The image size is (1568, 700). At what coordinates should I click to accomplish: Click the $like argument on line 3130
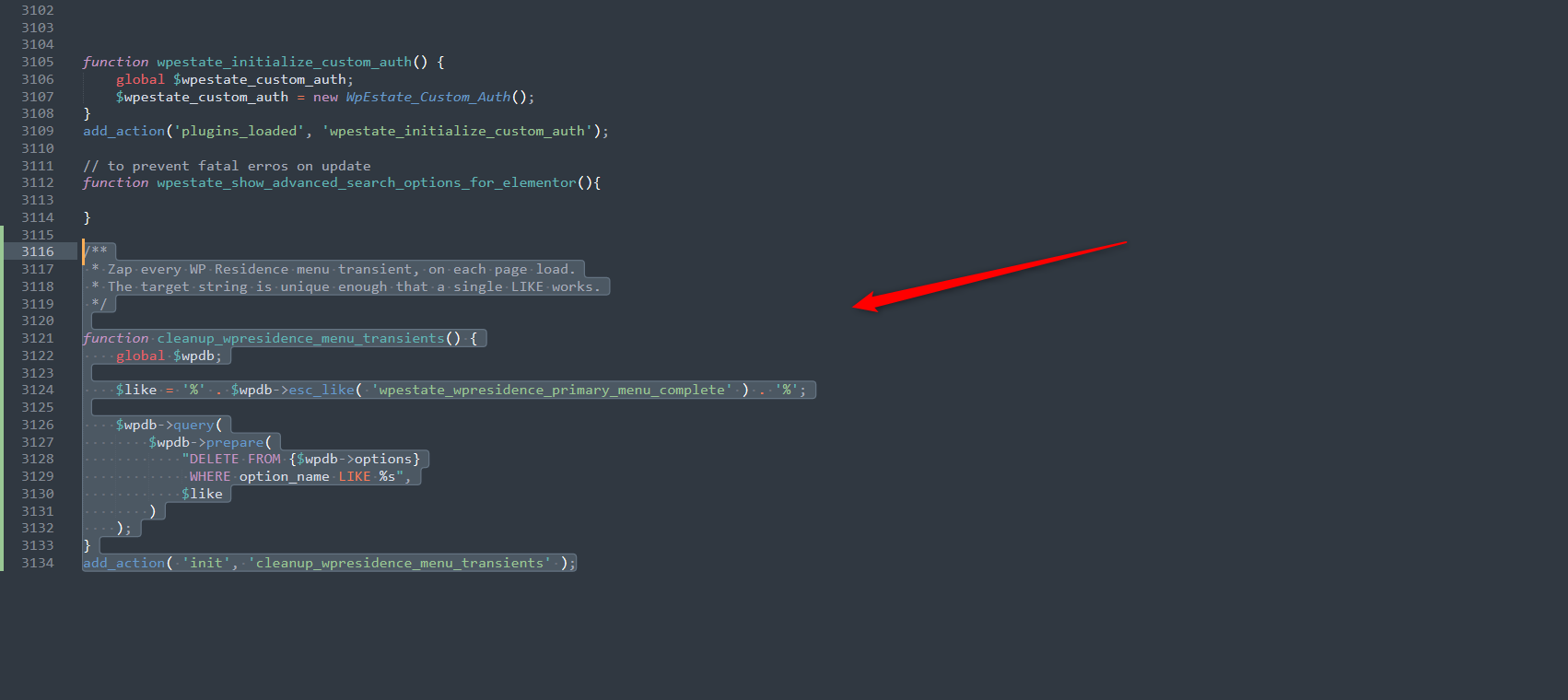(x=202, y=494)
